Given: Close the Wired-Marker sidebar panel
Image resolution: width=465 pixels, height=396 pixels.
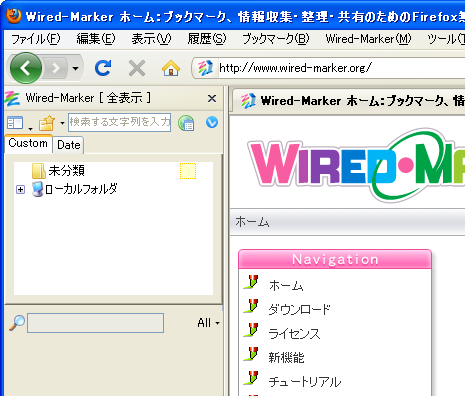Looking at the screenshot, I should [x=212, y=98].
